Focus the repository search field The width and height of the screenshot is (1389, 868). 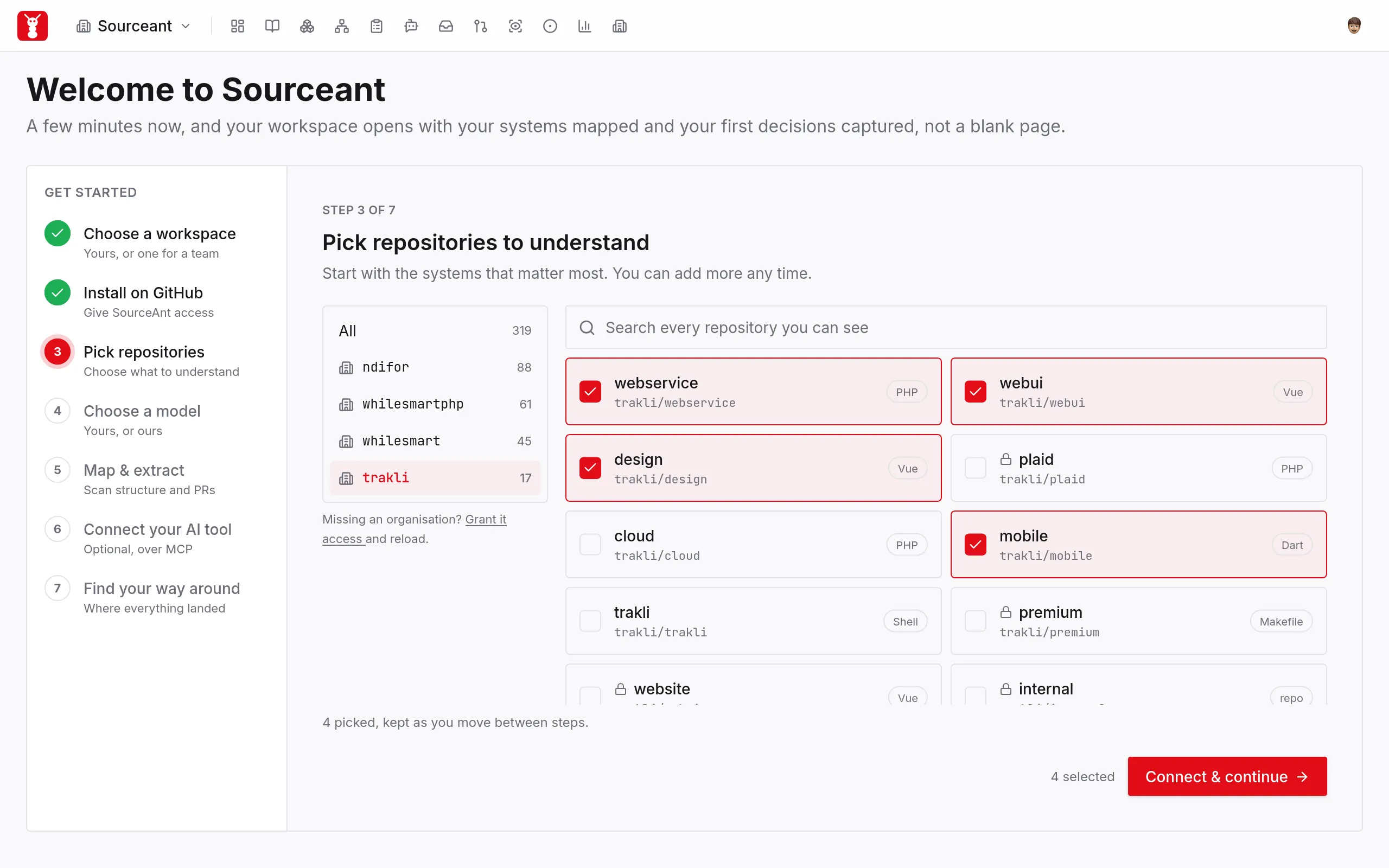(945, 327)
